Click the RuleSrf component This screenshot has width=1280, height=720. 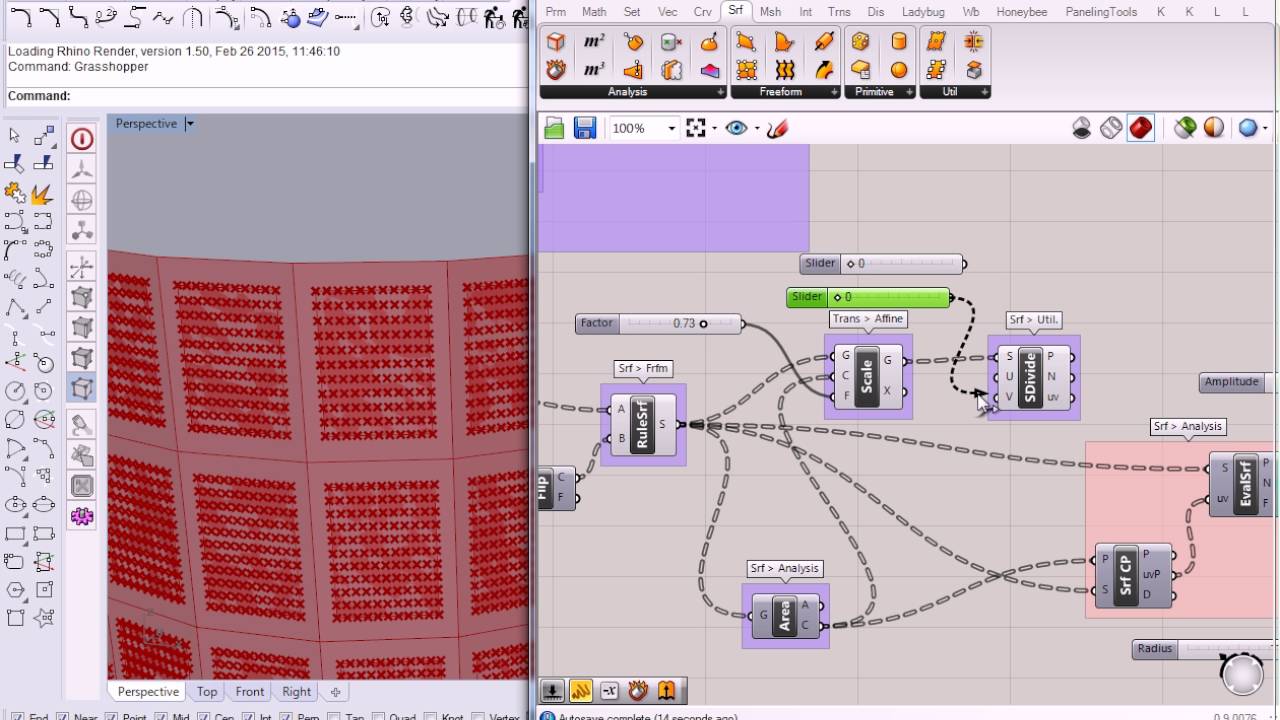click(642, 424)
